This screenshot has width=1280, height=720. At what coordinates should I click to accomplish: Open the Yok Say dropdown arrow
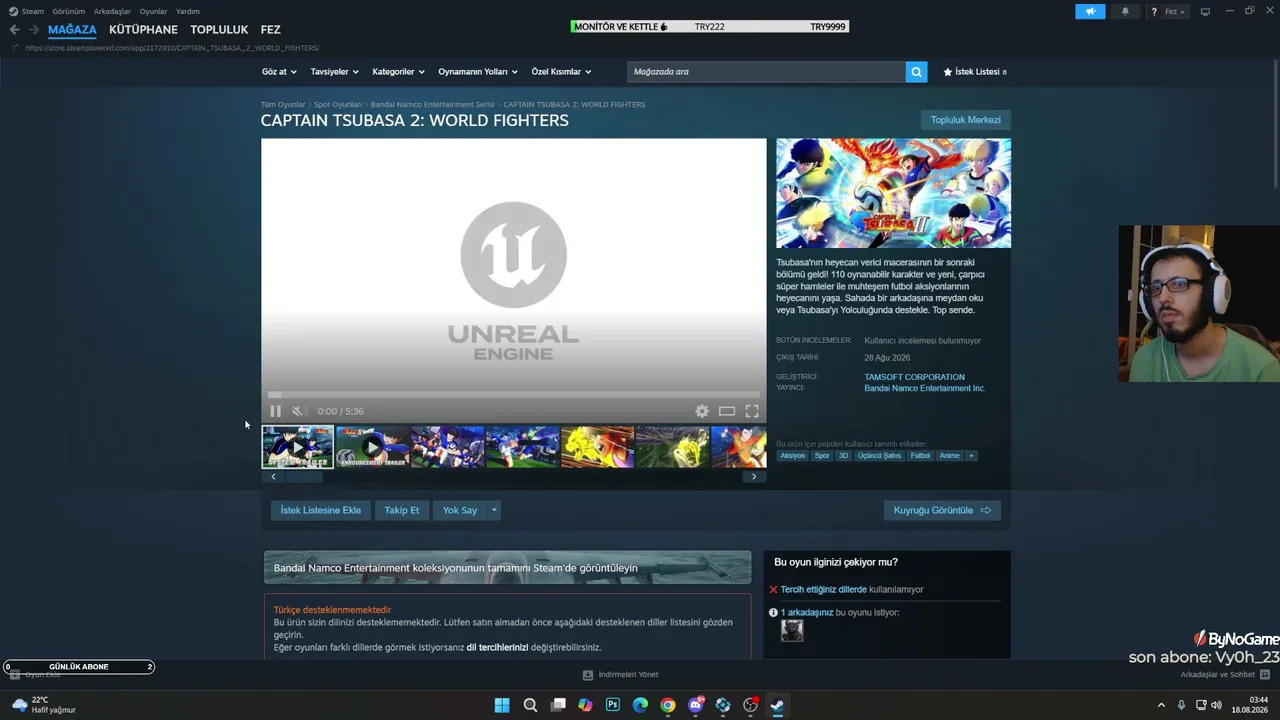click(493, 510)
